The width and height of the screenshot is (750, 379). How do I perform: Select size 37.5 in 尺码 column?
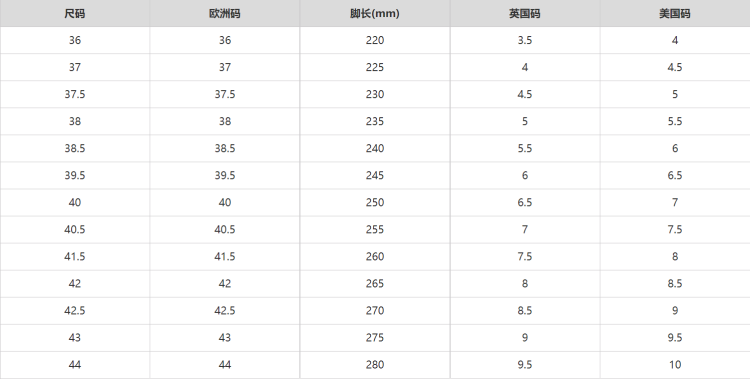point(75,94)
